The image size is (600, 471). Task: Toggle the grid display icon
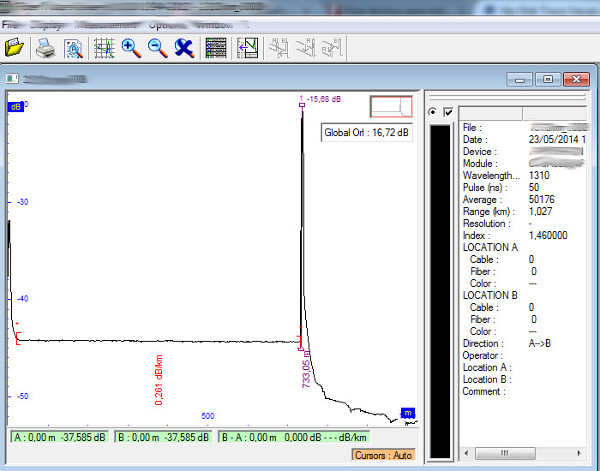click(x=104, y=48)
